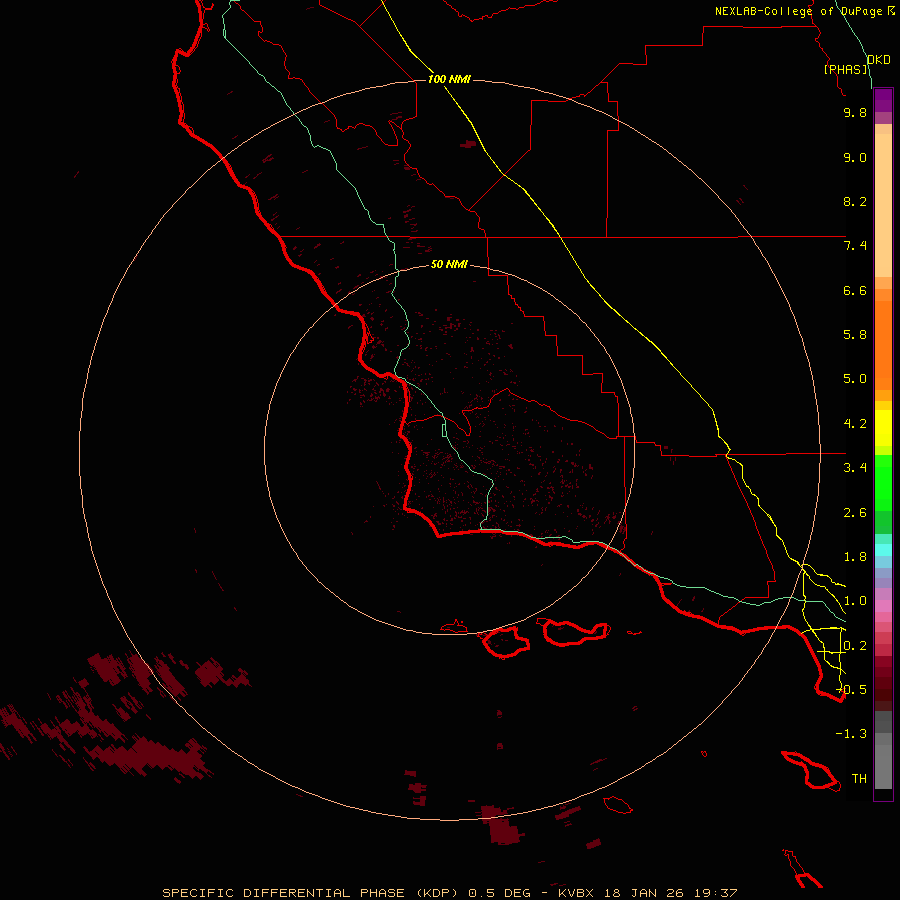
Task: Click "SPECIFIC DIFFERENTIAL PHASE (KDP)" product title
Action: [x=312, y=893]
